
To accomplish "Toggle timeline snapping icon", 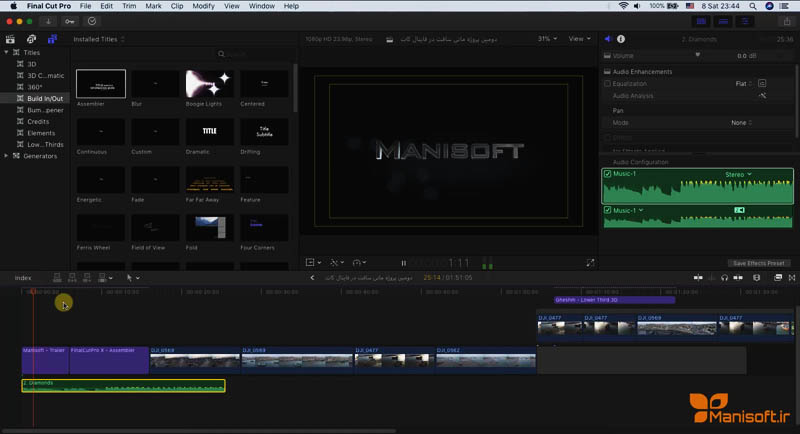I will tap(738, 278).
